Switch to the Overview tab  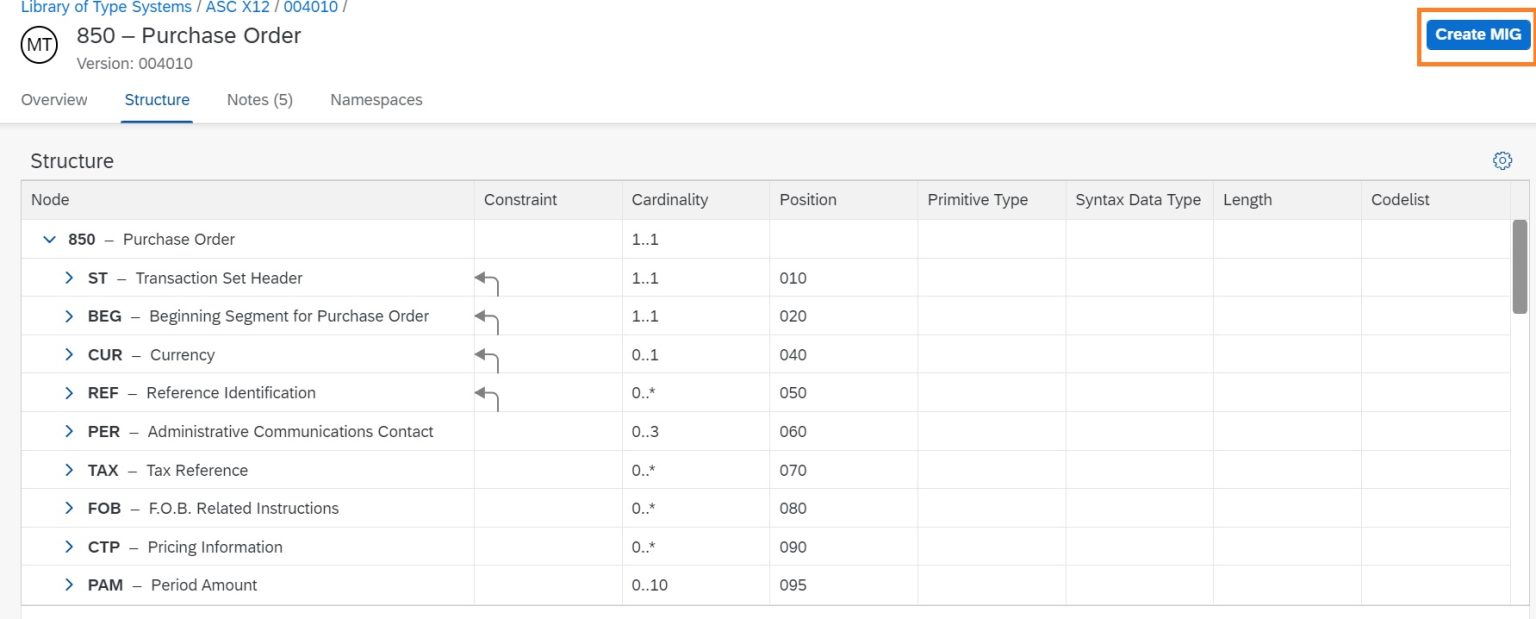coord(54,99)
